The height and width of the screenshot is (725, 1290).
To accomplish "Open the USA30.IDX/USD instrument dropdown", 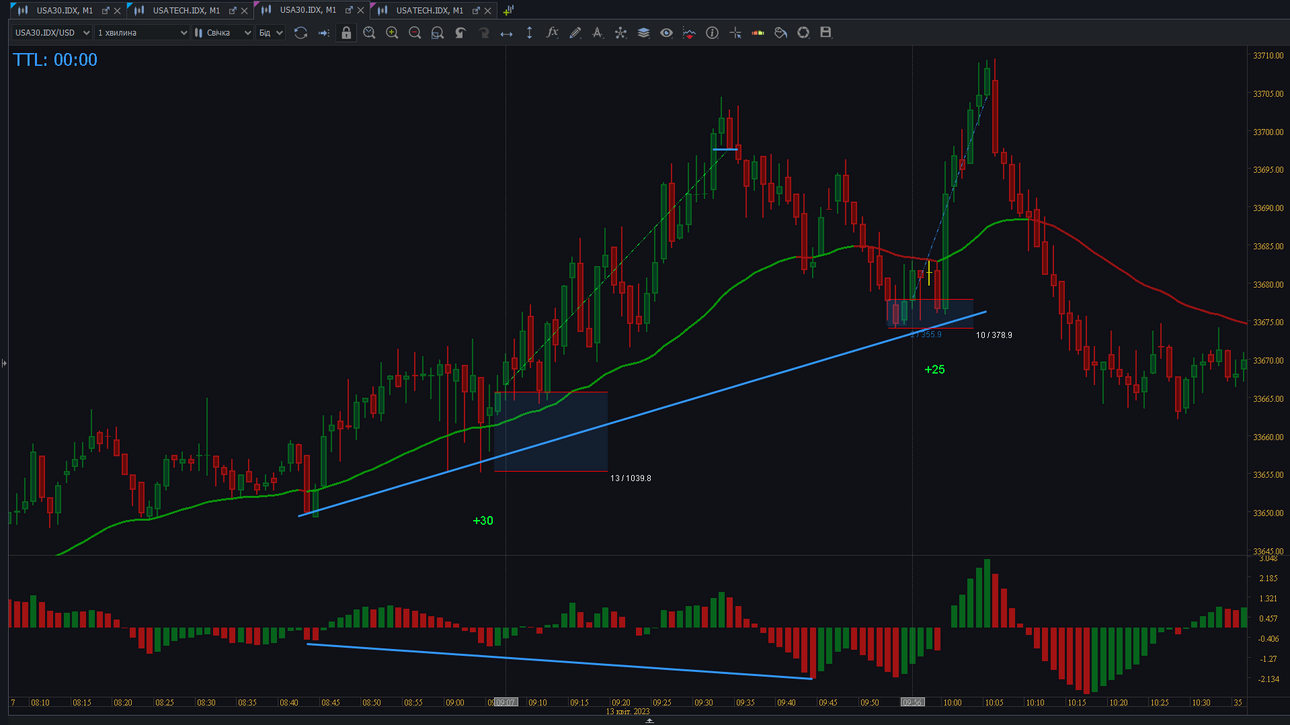I will (x=52, y=33).
